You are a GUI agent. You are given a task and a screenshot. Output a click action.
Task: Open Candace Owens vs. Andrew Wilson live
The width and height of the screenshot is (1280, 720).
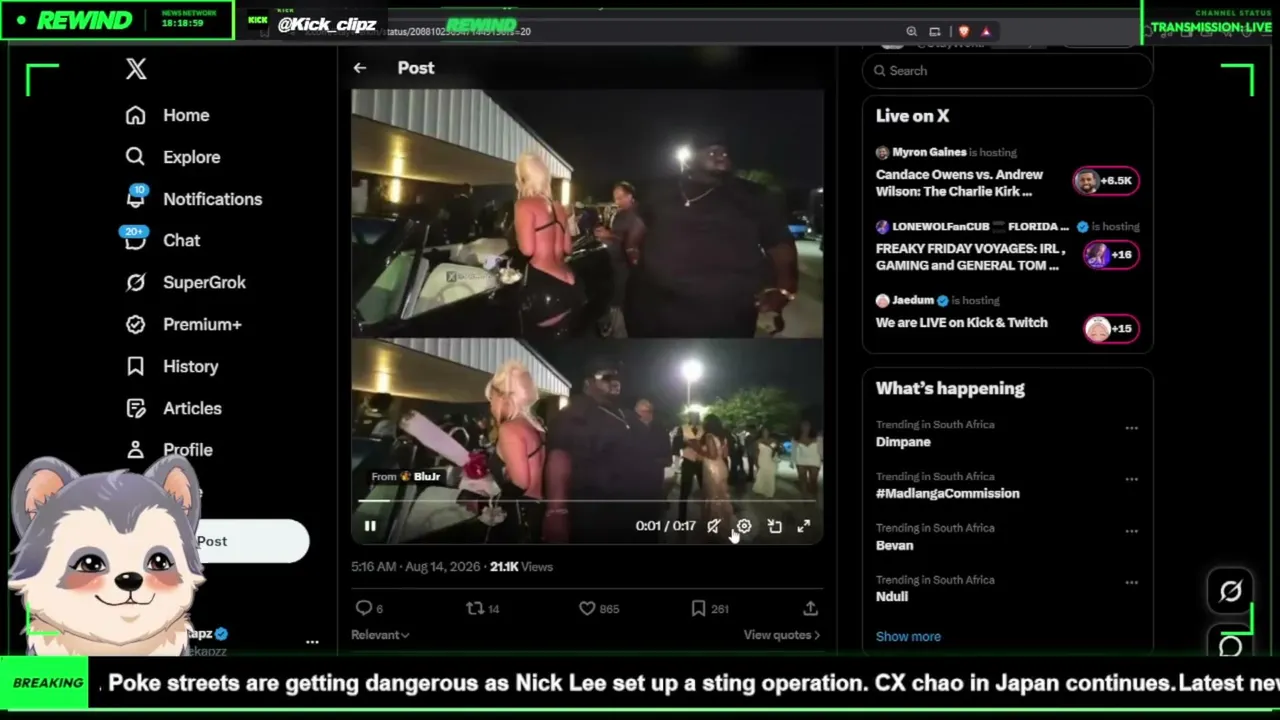959,183
